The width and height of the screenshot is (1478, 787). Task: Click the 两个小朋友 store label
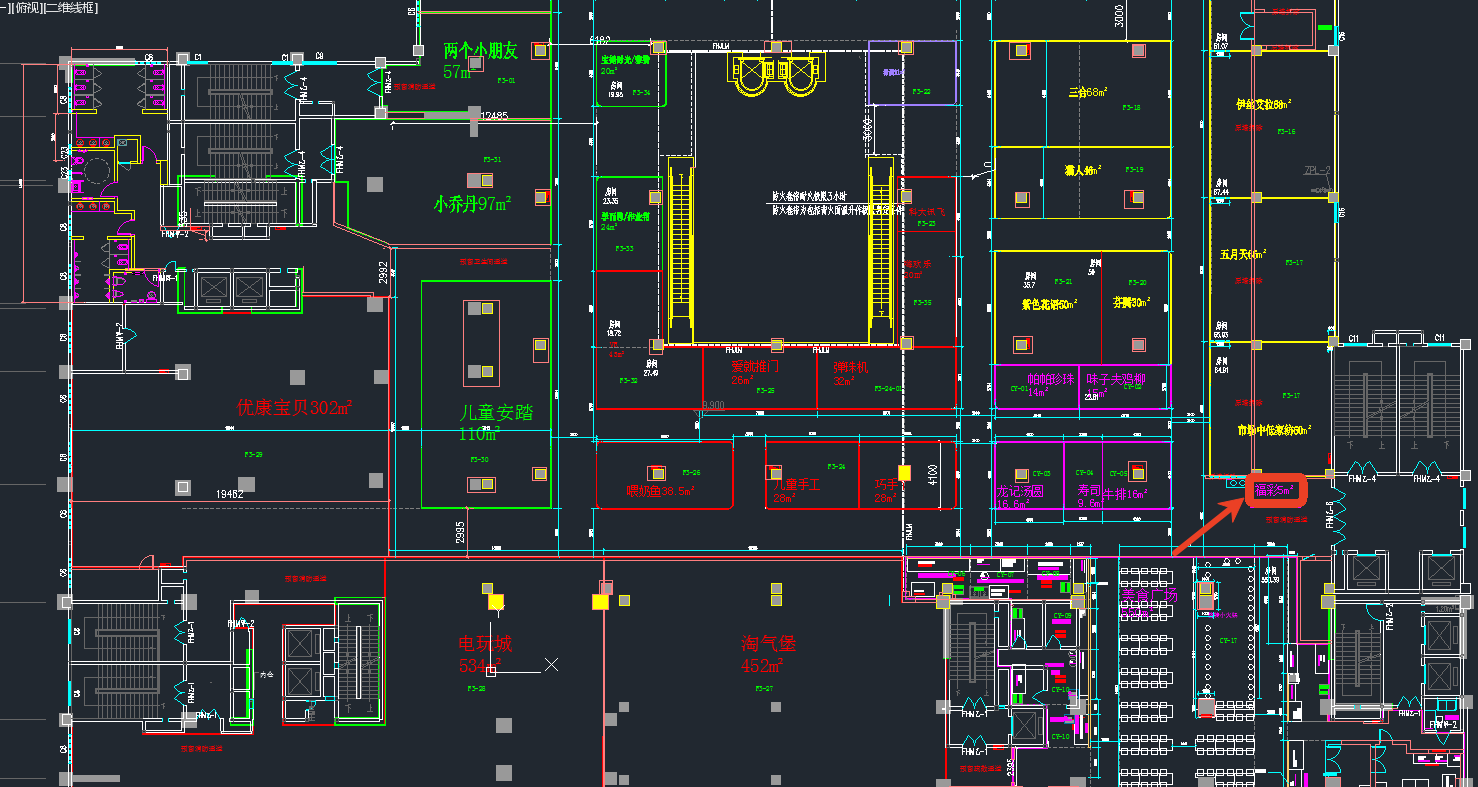point(481,51)
